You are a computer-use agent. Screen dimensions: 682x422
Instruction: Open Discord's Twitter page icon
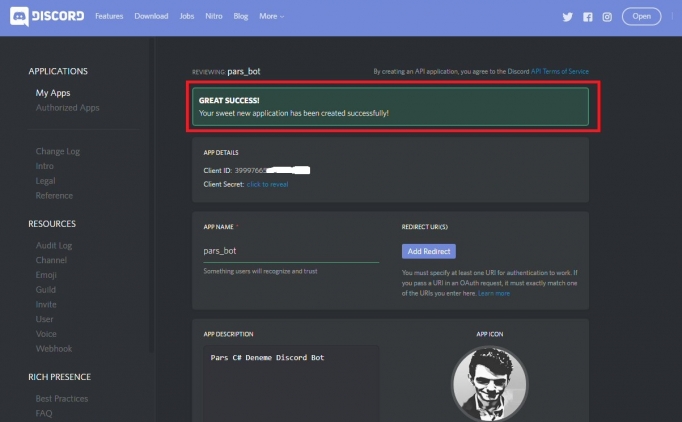(x=568, y=17)
